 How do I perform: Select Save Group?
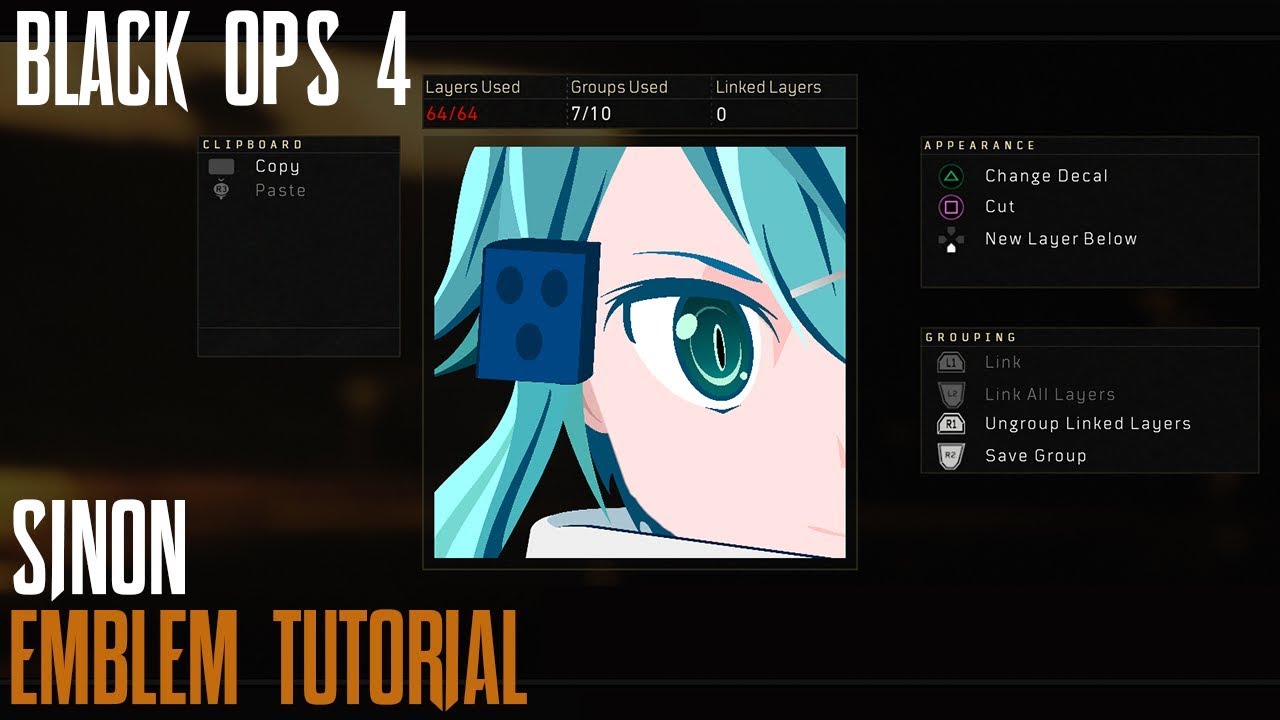click(1035, 455)
